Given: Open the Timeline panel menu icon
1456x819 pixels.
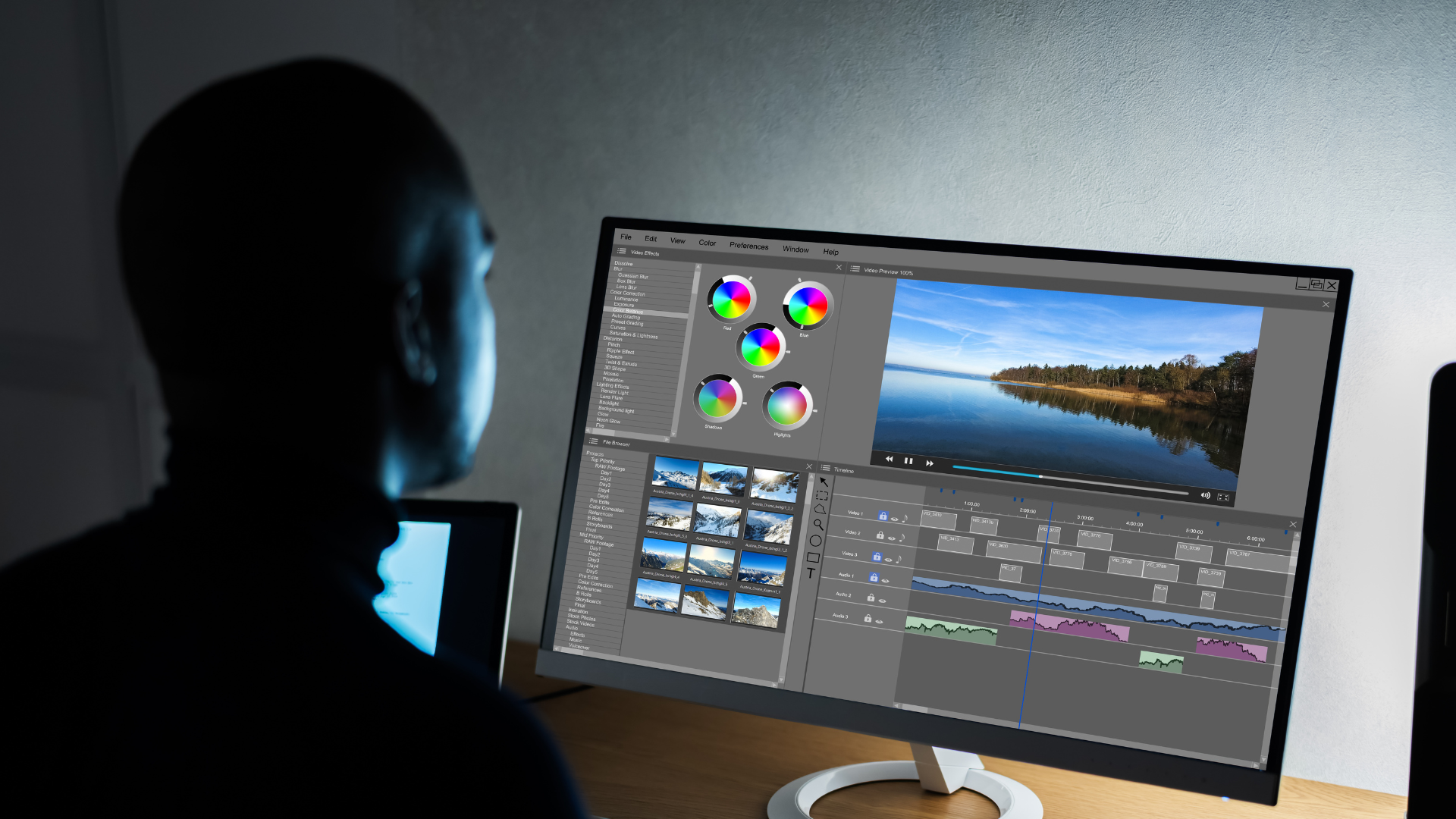Looking at the screenshot, I should pos(826,468).
